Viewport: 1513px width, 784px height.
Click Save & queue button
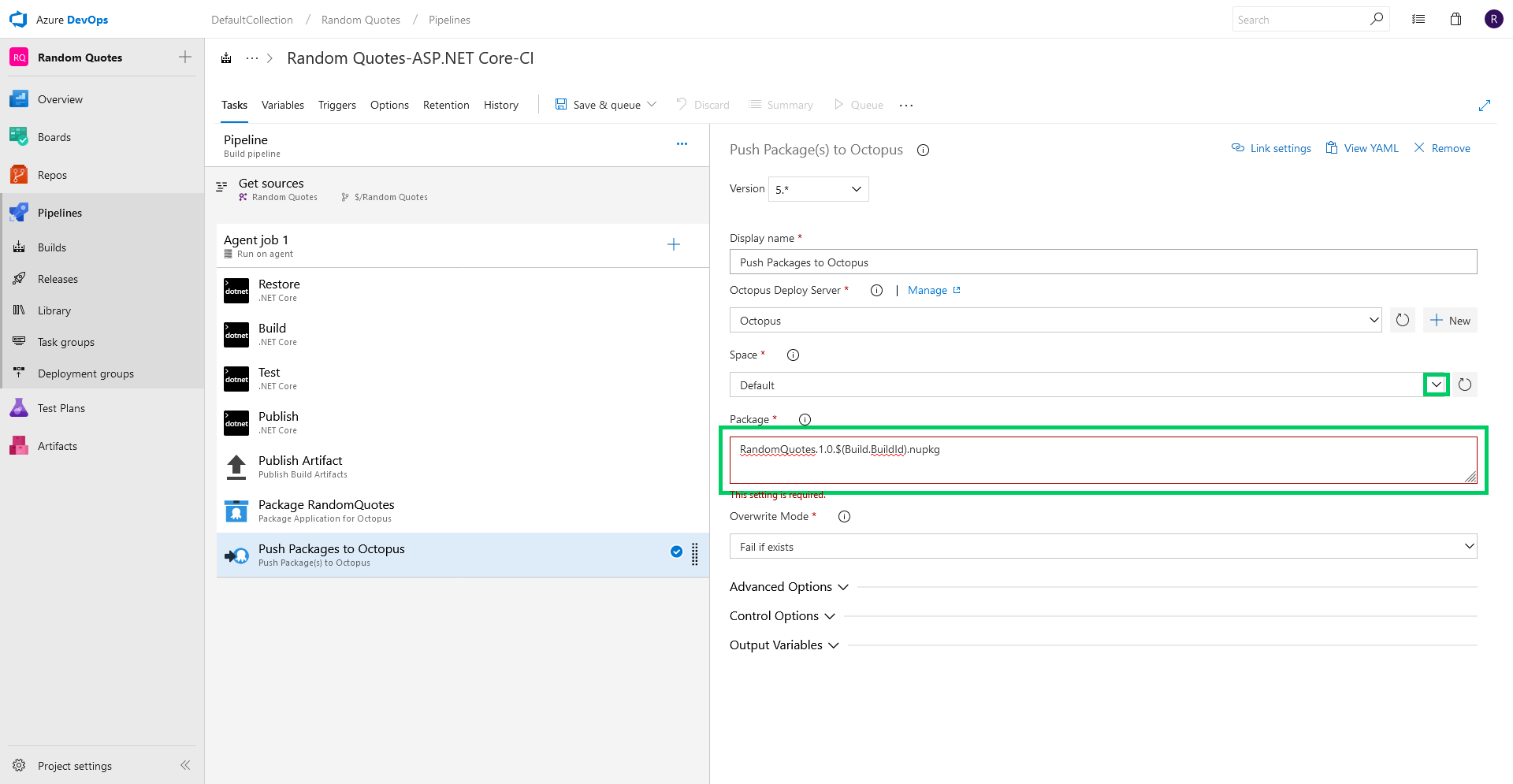[x=598, y=105]
